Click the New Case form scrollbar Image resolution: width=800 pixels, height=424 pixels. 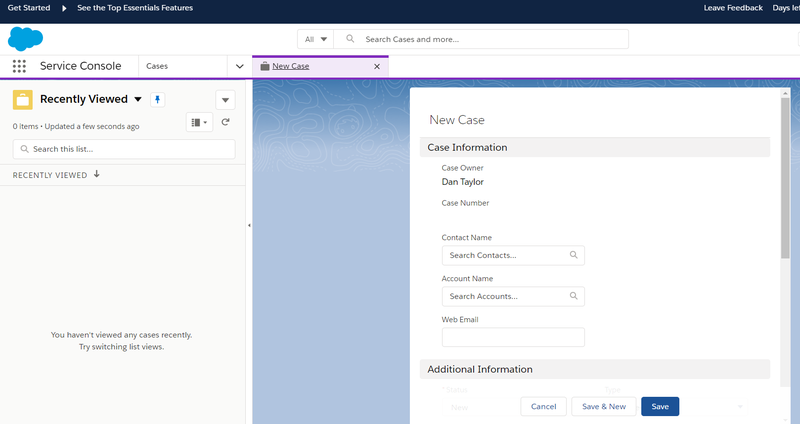coord(785,178)
